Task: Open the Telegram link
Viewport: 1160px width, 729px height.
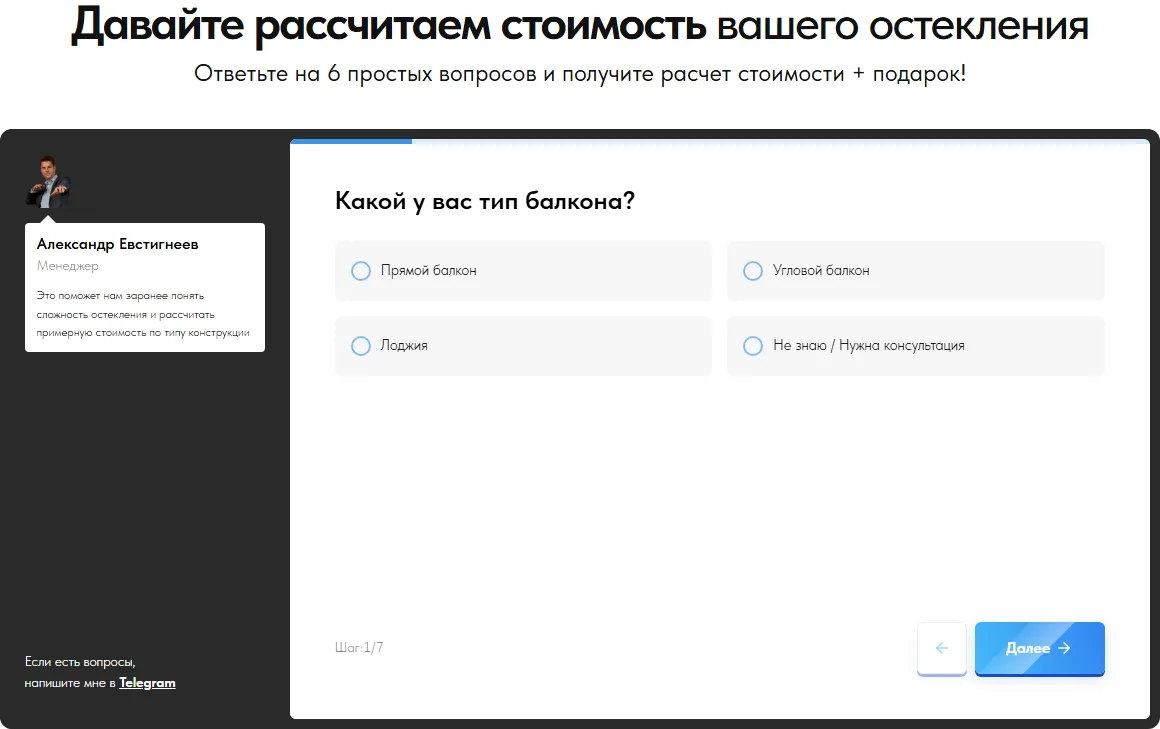Action: coord(147,682)
